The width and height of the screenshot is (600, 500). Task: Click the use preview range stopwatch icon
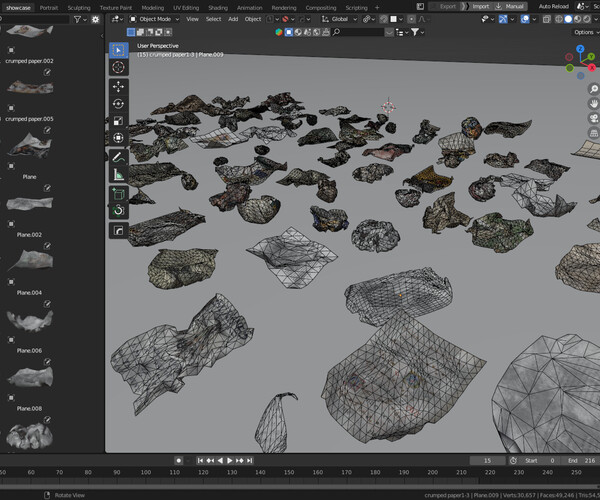point(513,461)
